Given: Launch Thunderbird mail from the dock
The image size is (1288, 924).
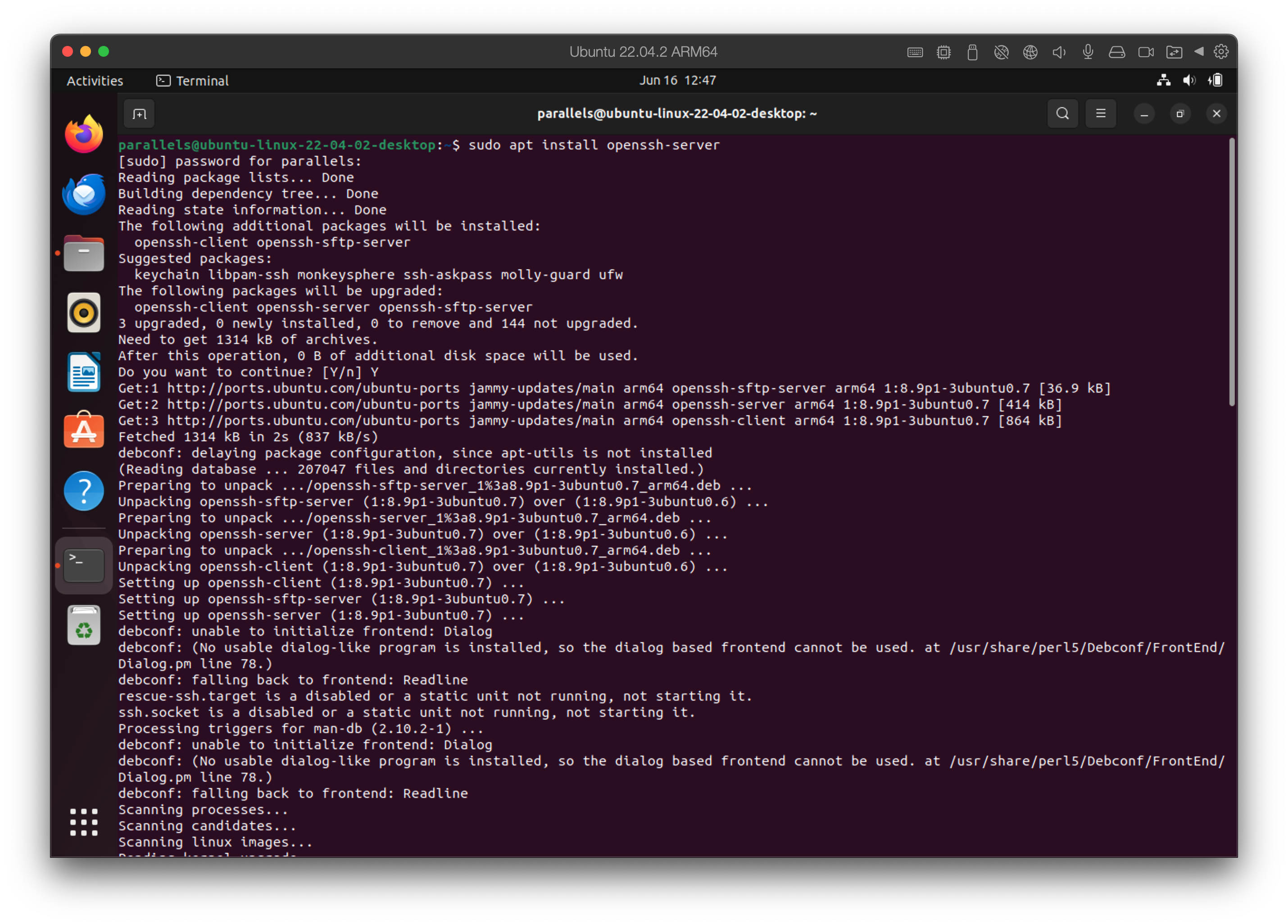Looking at the screenshot, I should coord(83,194).
